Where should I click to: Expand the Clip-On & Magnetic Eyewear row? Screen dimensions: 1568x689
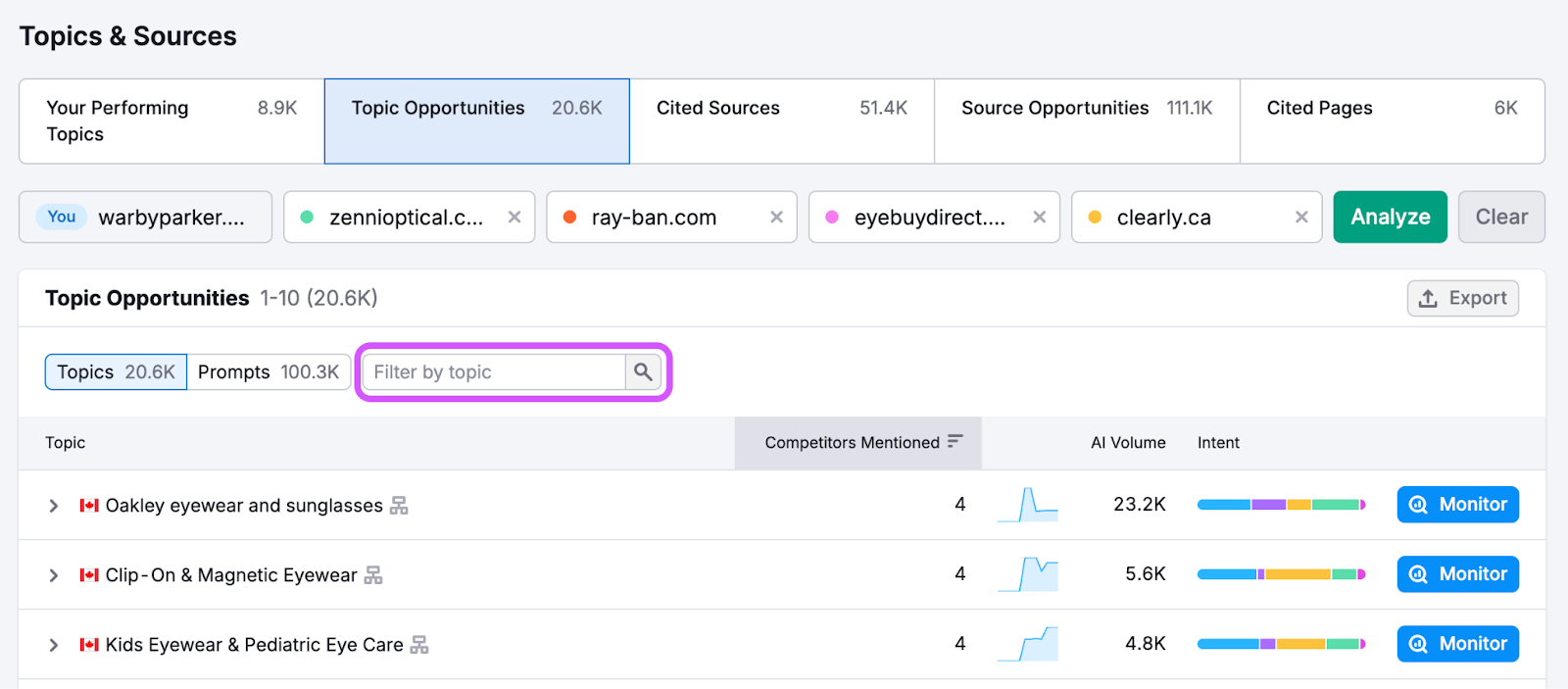[x=54, y=575]
